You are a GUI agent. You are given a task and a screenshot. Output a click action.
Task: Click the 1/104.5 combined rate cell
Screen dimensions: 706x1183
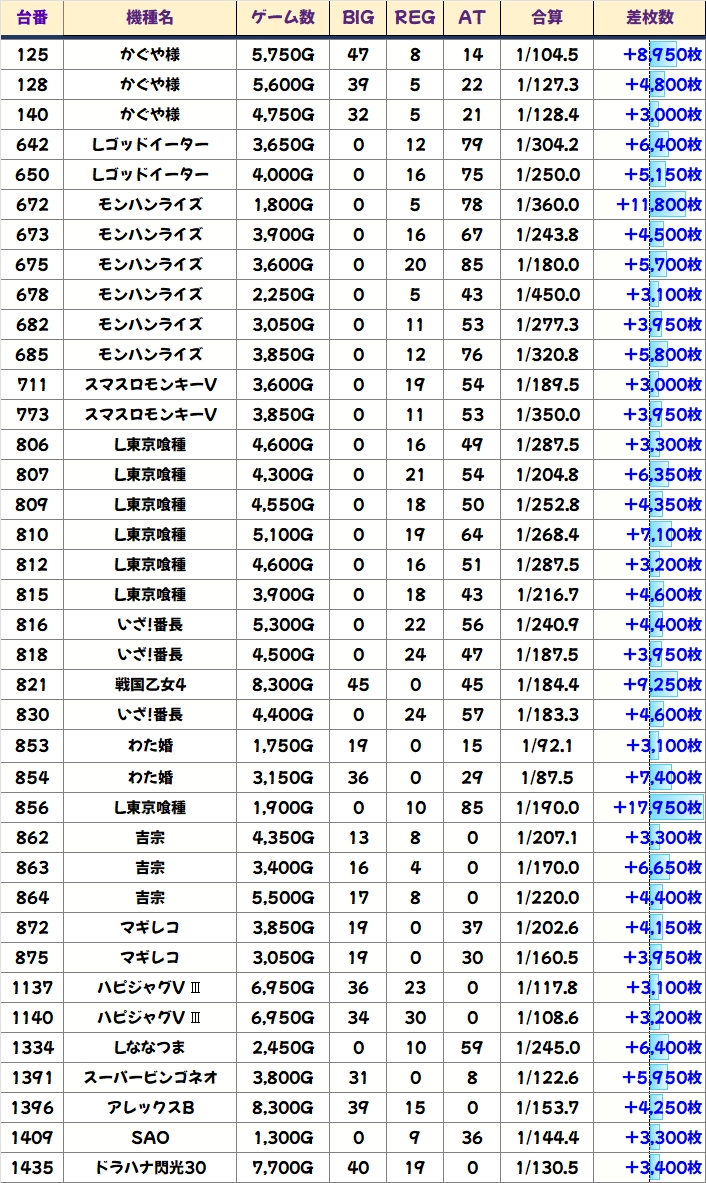tap(548, 54)
